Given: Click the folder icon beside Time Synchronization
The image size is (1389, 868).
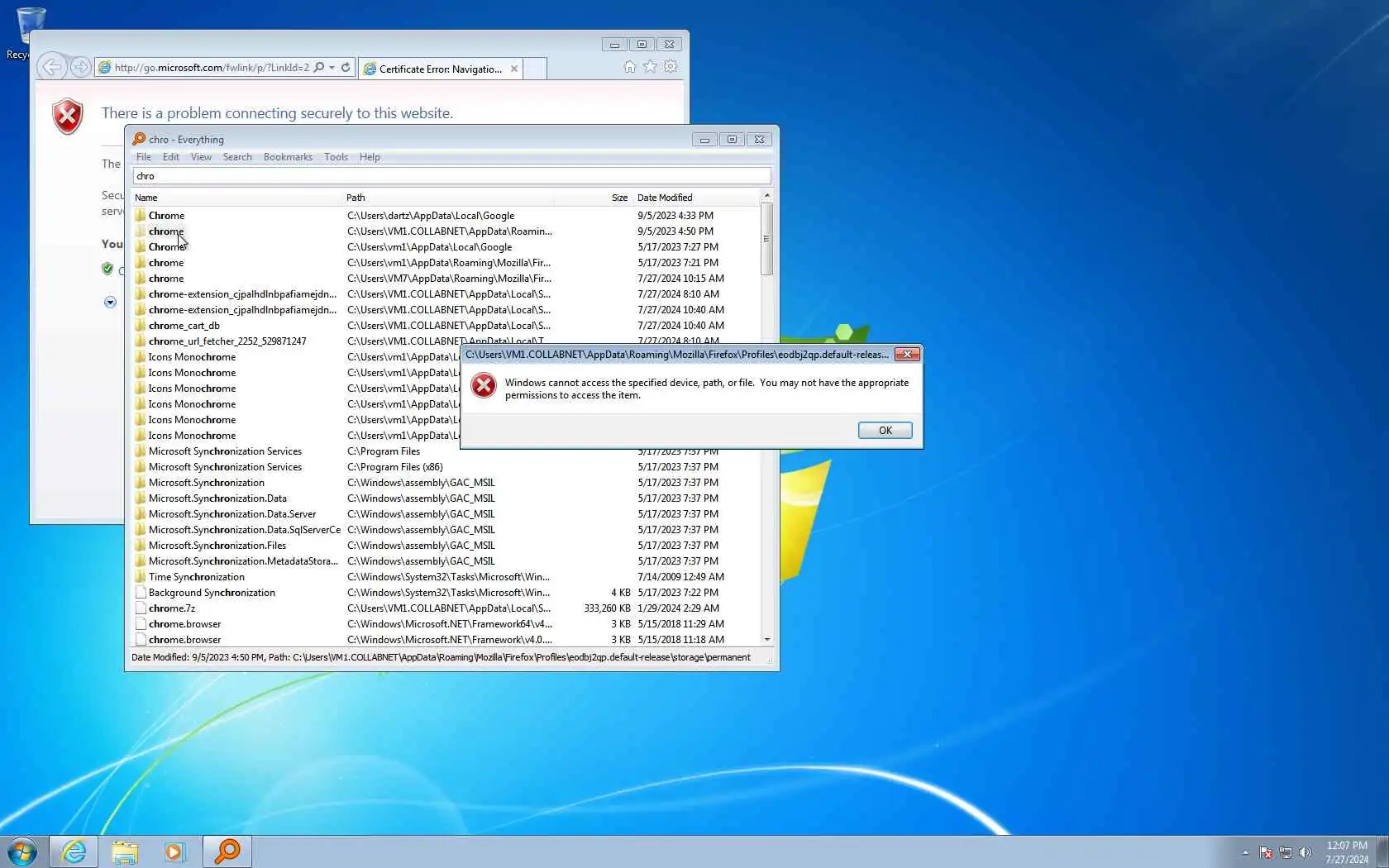Looking at the screenshot, I should pyautogui.click(x=141, y=577).
